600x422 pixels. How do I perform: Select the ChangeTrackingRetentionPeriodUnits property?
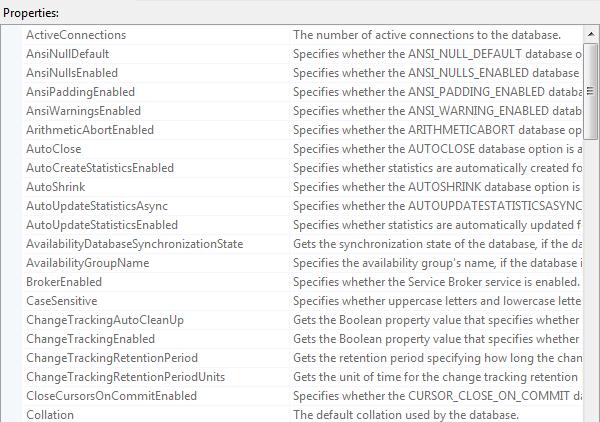126,377
